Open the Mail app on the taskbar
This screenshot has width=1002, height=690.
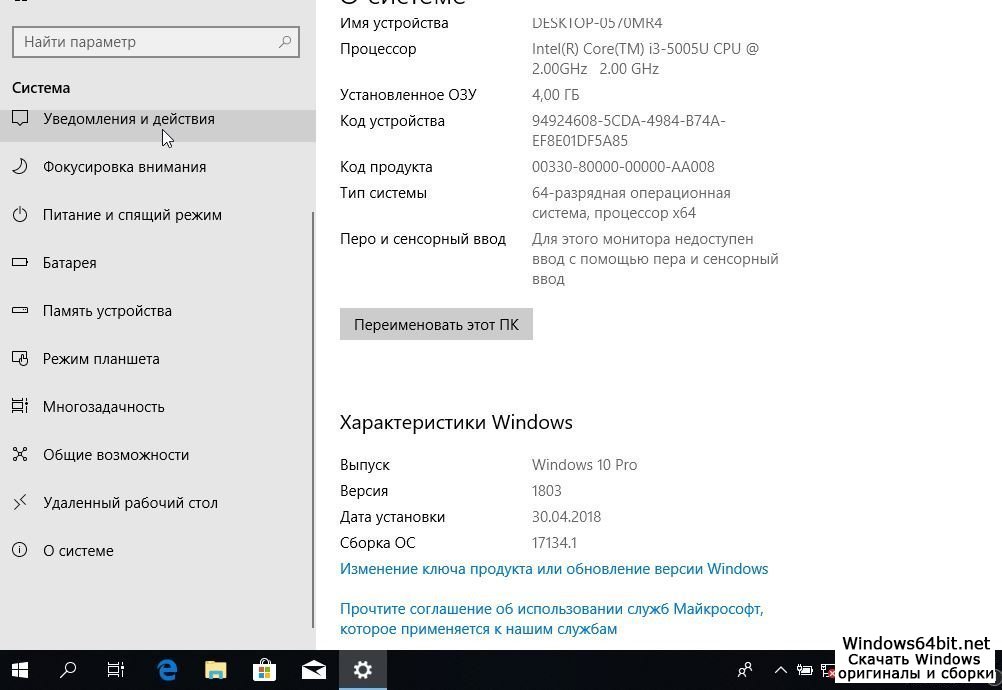tap(313, 670)
